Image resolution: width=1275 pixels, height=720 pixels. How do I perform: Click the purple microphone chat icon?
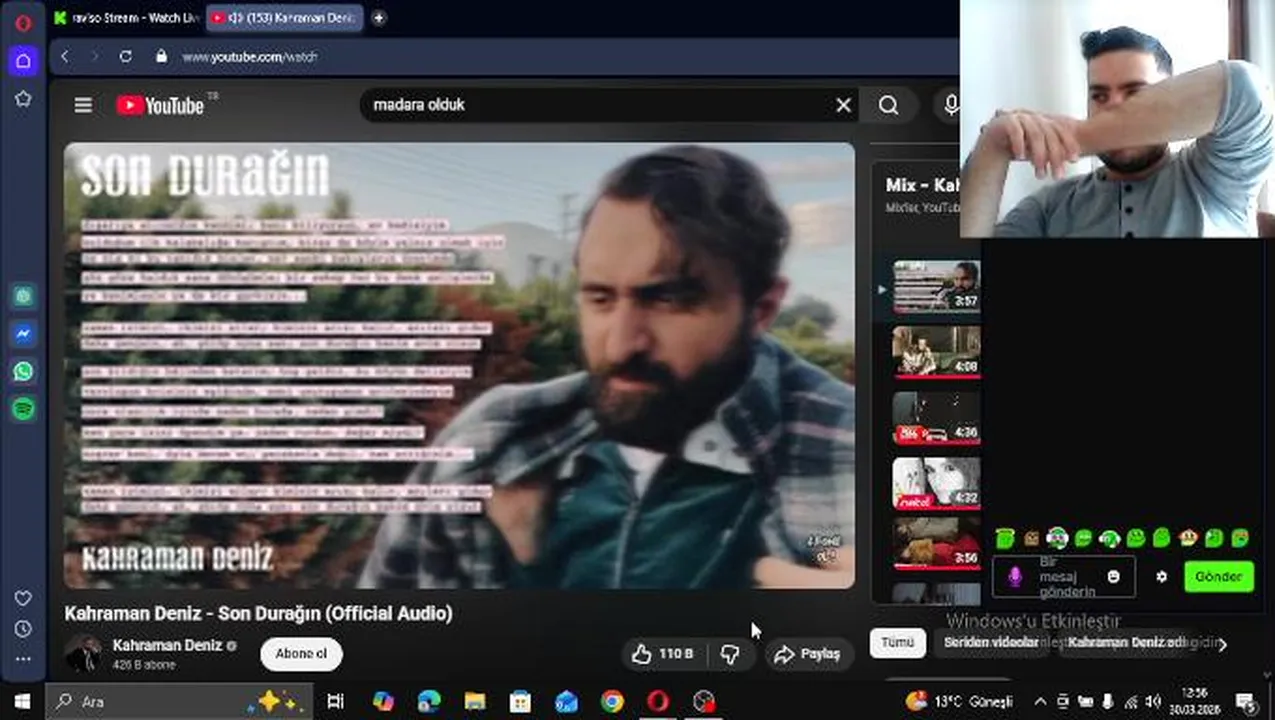point(1014,577)
